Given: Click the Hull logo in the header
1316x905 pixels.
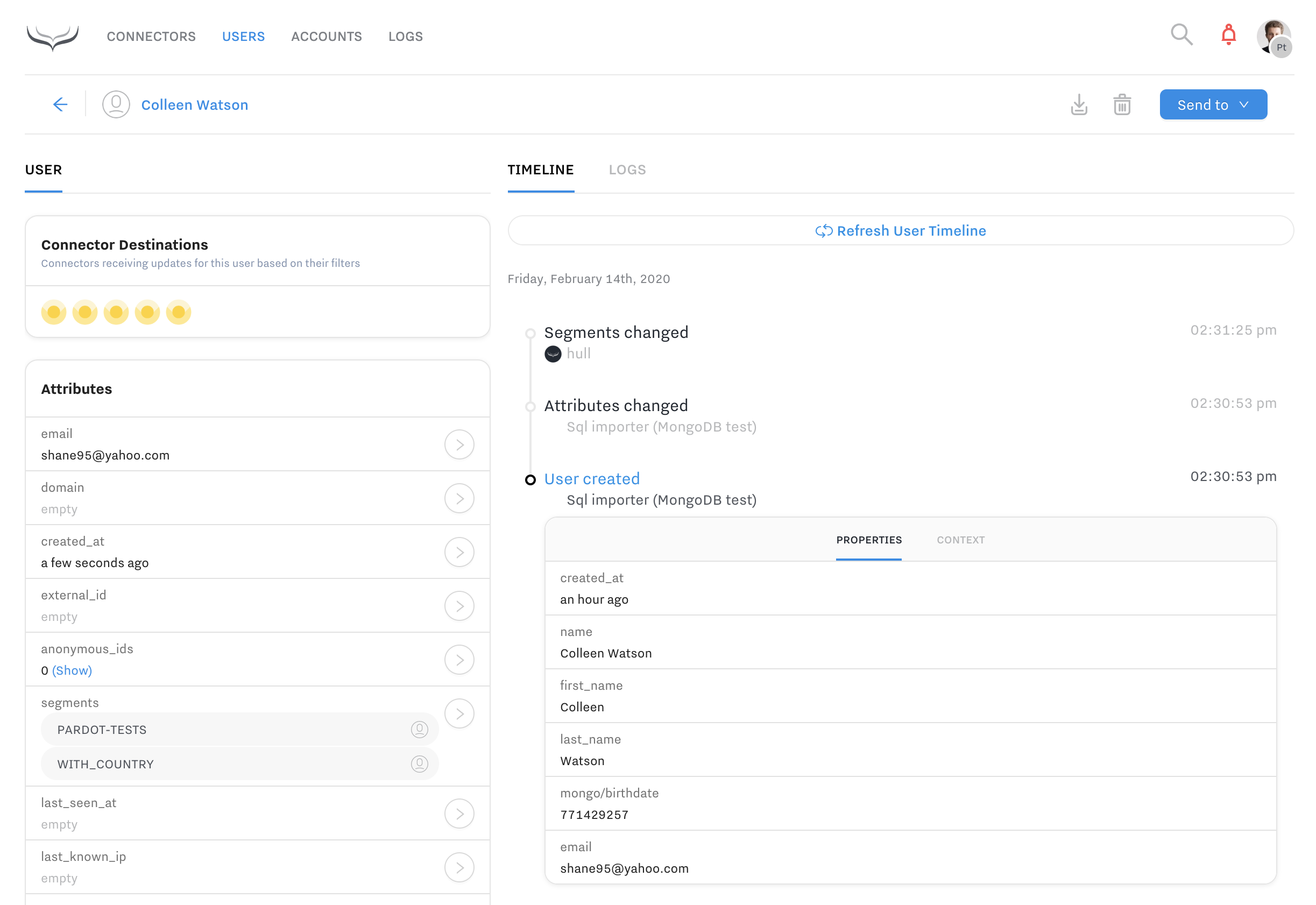Looking at the screenshot, I should tap(52, 37).
